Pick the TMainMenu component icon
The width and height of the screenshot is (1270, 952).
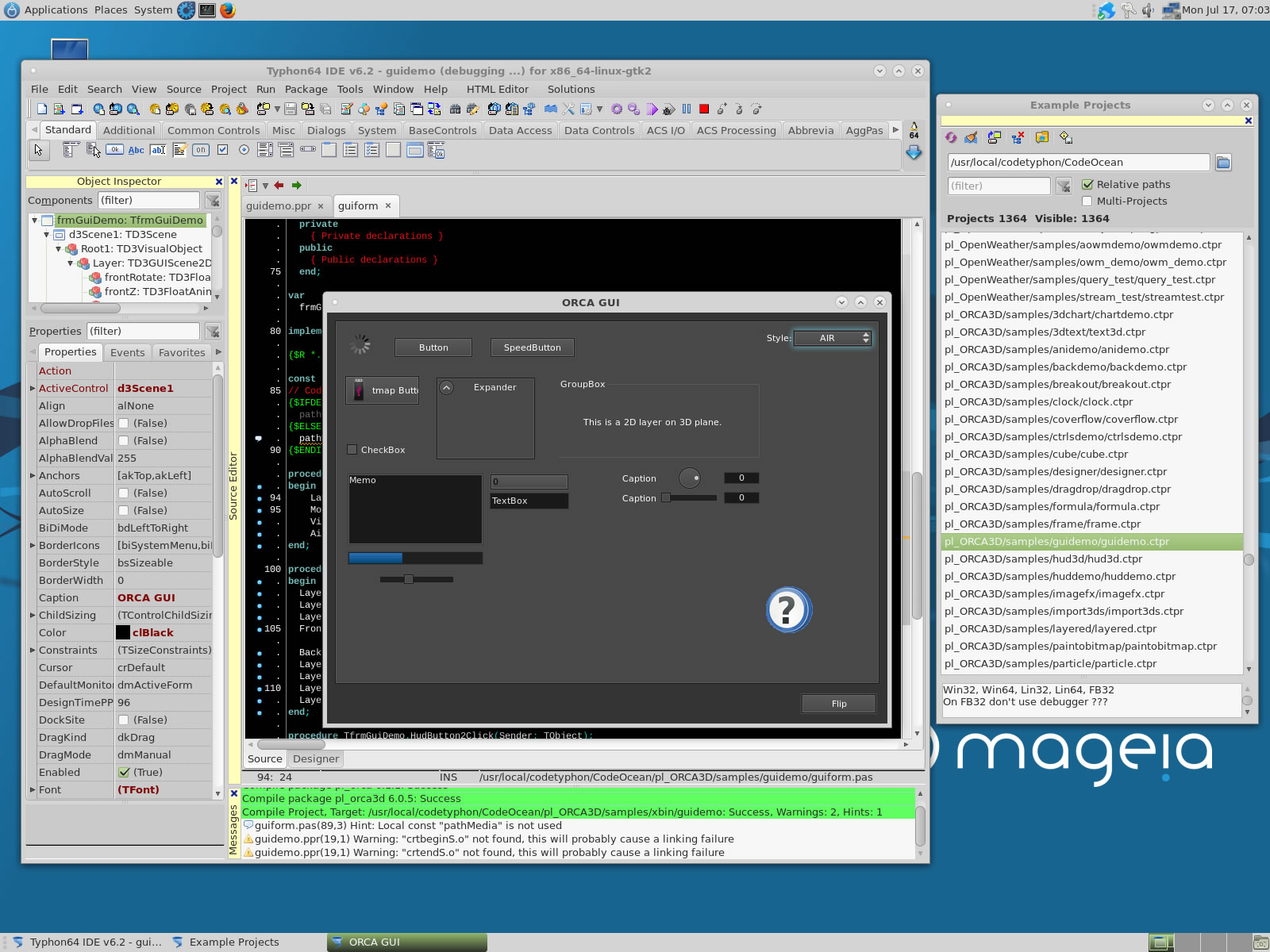click(71, 150)
